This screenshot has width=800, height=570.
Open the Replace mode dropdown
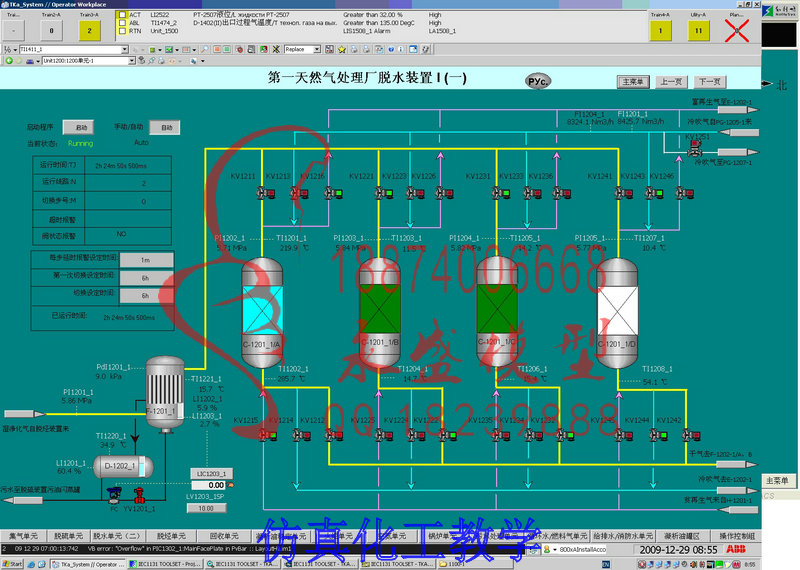[317, 49]
